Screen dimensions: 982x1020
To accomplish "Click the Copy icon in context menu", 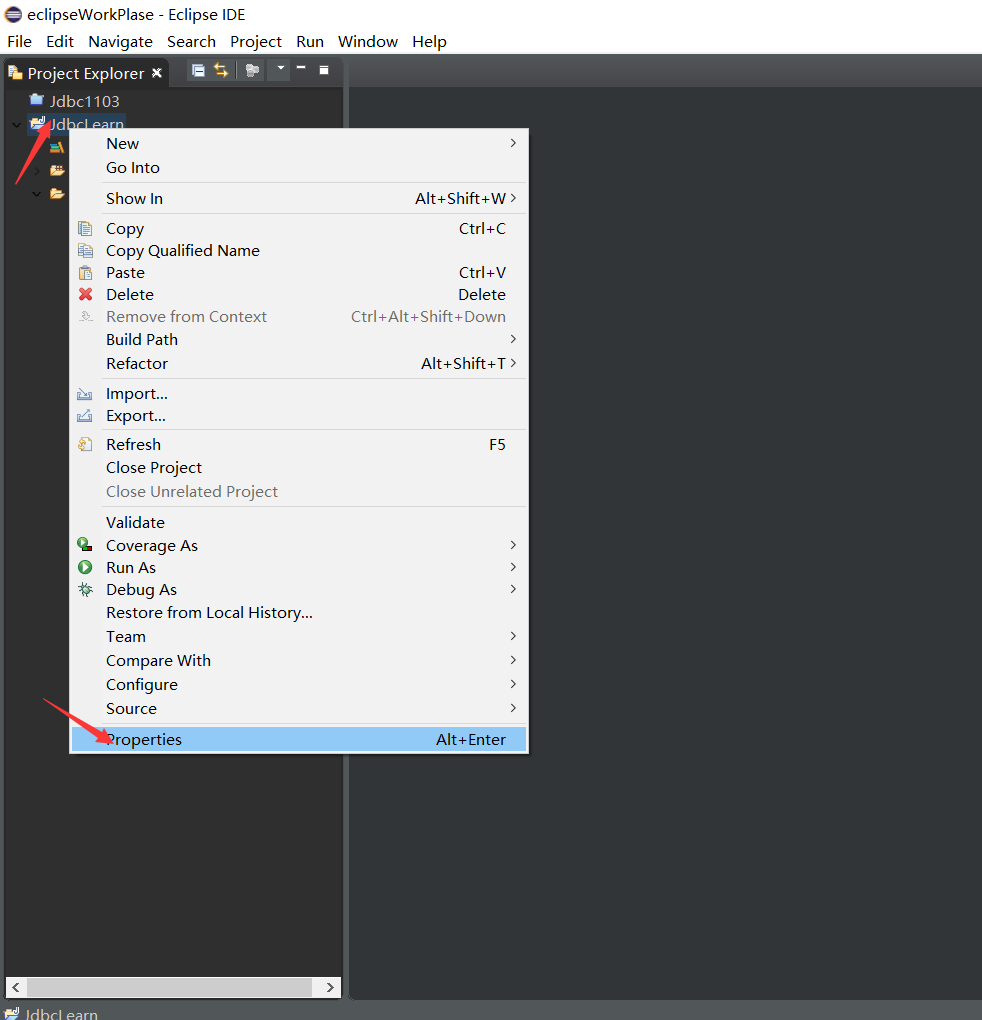I will coord(85,228).
